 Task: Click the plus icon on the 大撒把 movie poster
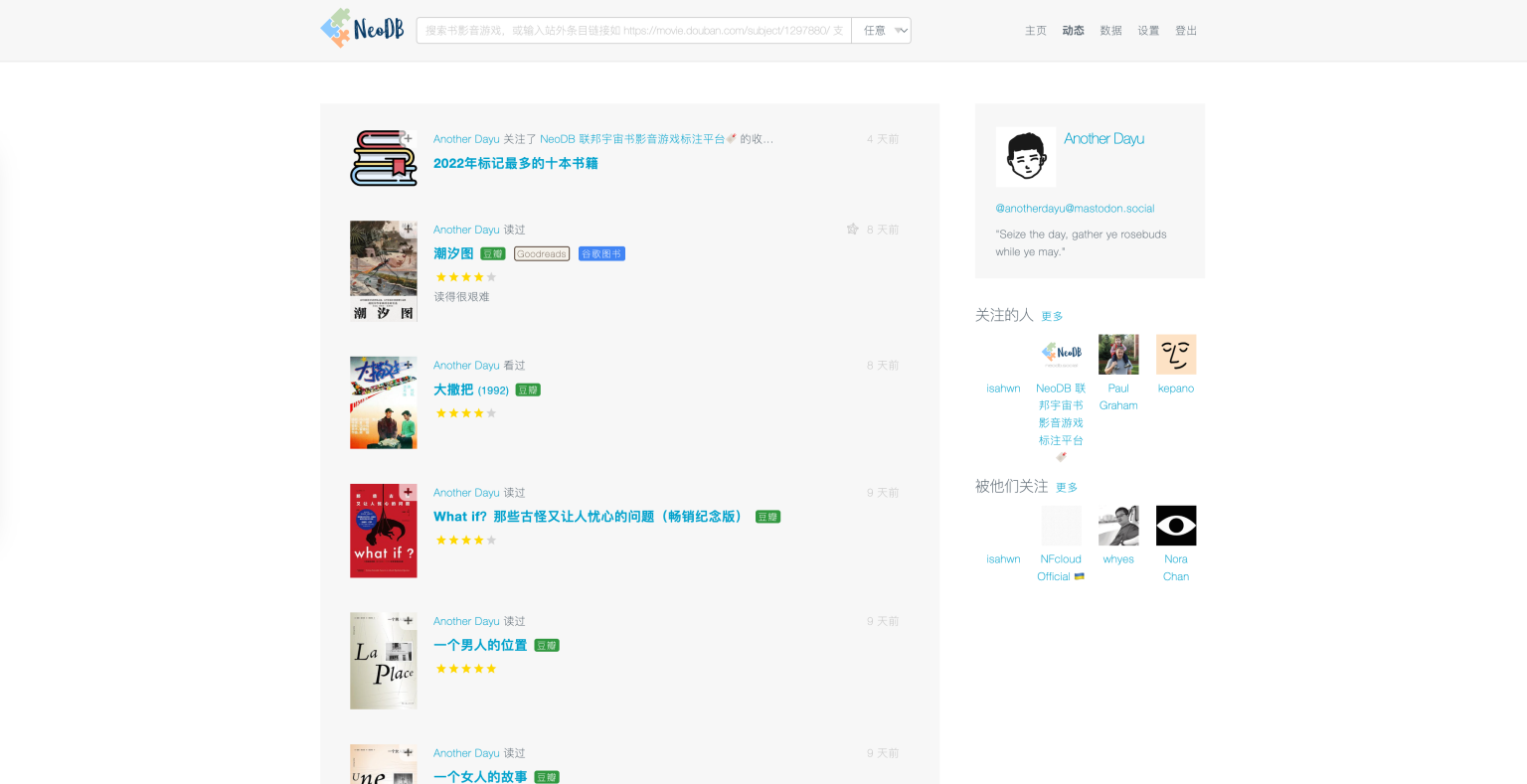click(408, 364)
